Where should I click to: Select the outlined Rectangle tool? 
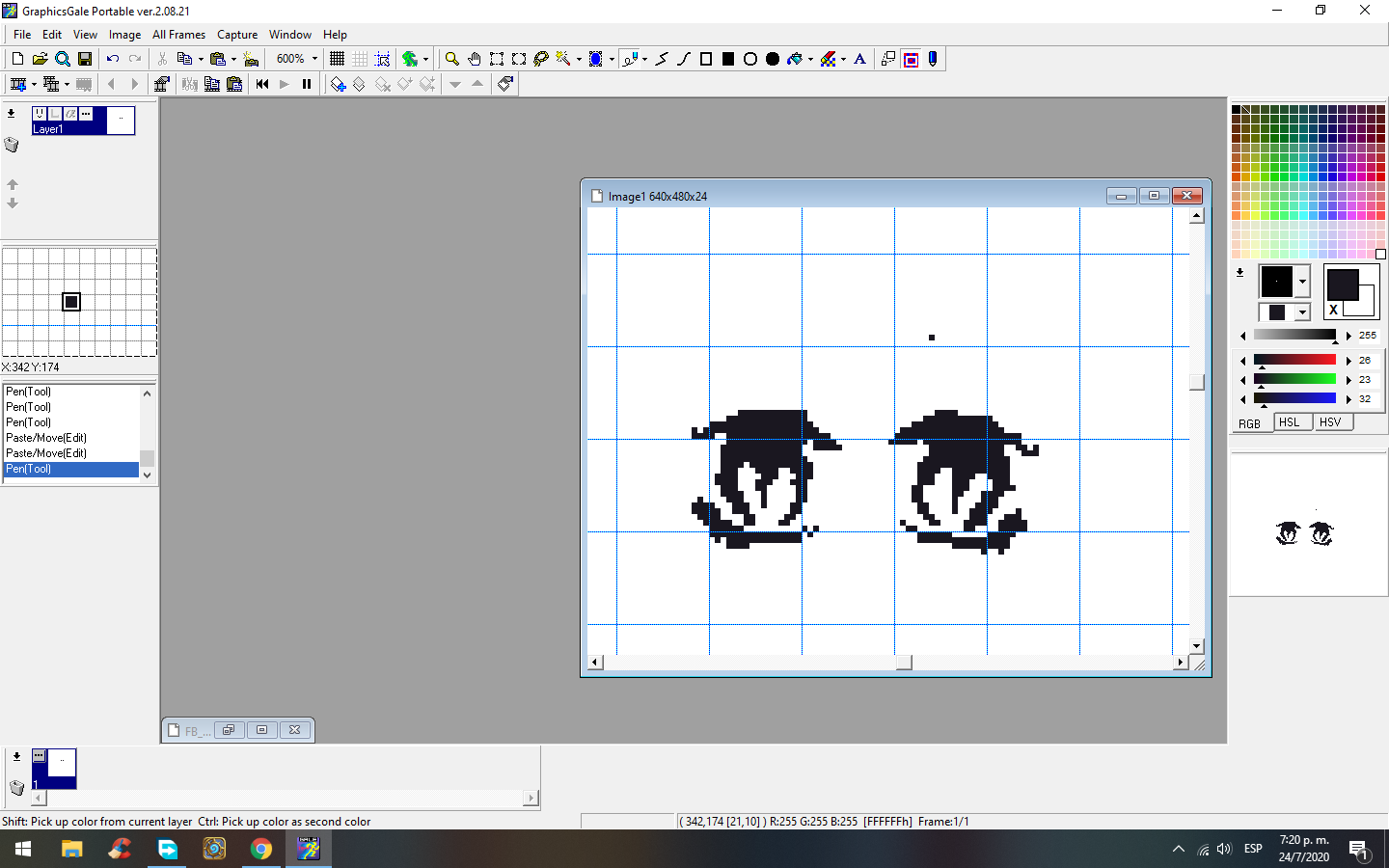tap(706, 59)
